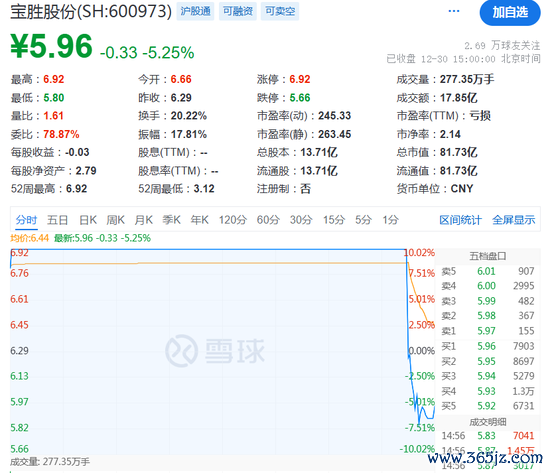This screenshot has width=550, height=473.
Task: Select the 1分 interval tab
Action: point(390,220)
